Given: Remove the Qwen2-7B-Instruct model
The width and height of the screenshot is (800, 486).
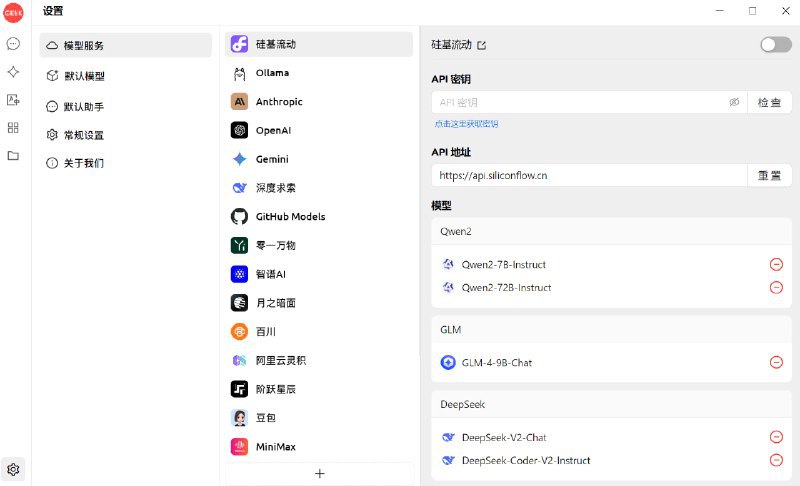Looking at the screenshot, I should tap(776, 264).
